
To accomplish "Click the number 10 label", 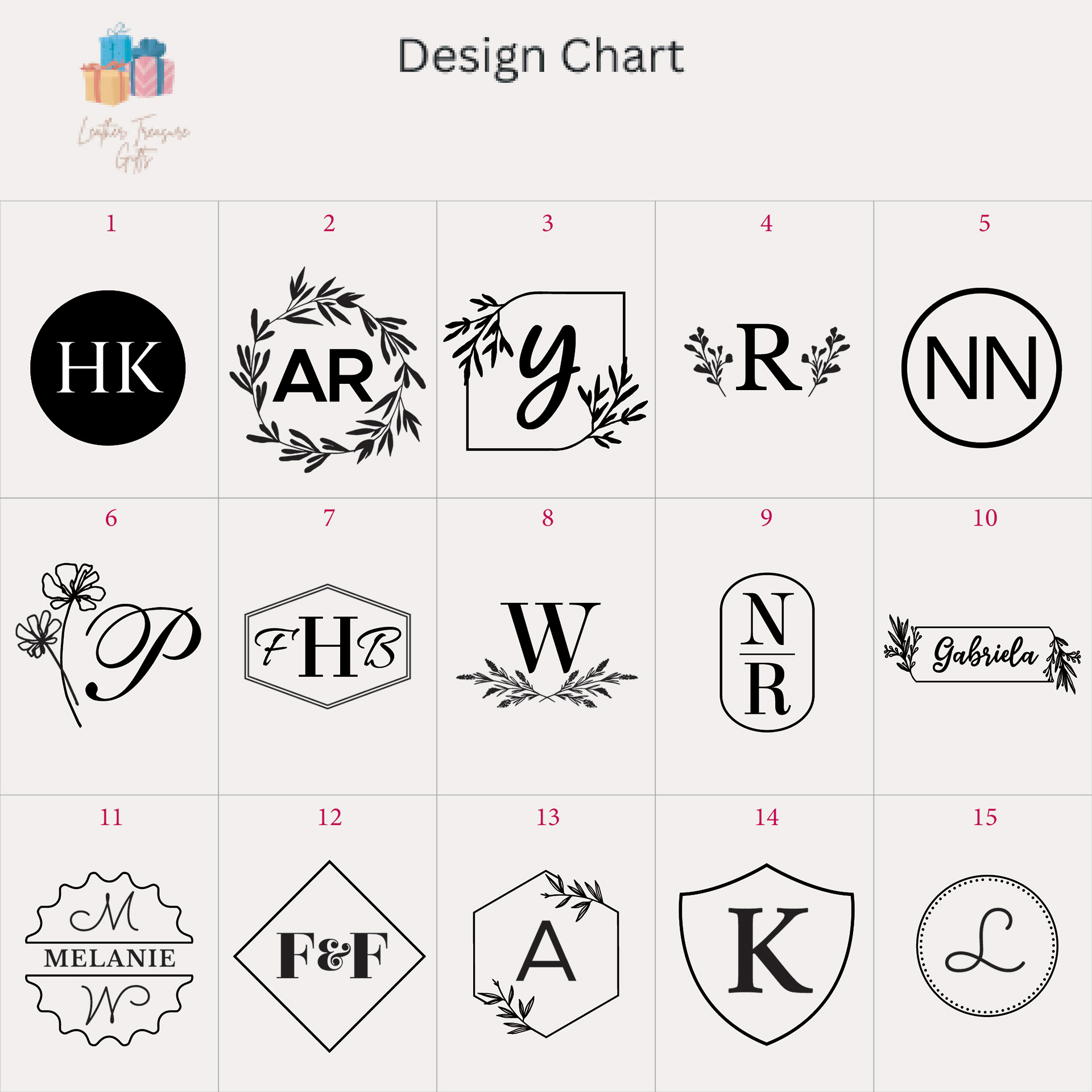I will point(985,518).
